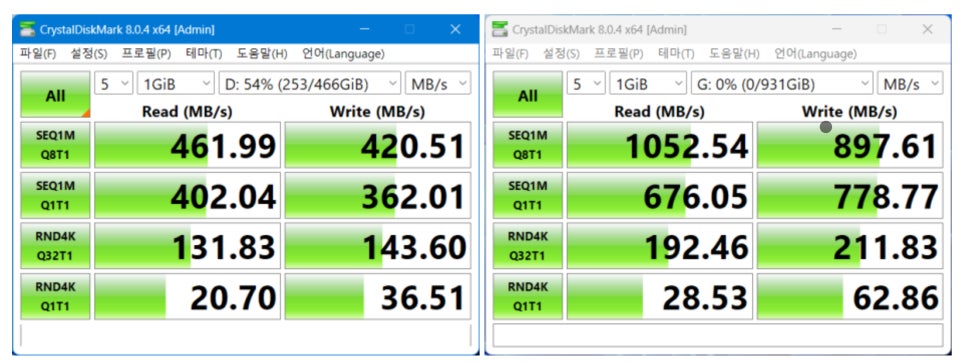Open 설정(S) menu in right window
Screen dimensions: 966x362
coord(561,54)
